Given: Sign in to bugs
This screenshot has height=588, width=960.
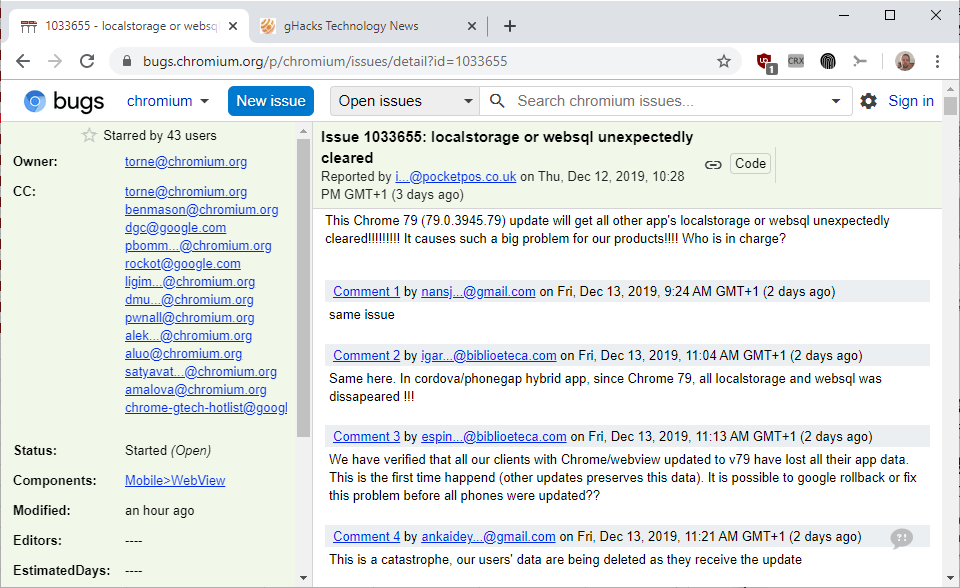Looking at the screenshot, I should coord(910,101).
